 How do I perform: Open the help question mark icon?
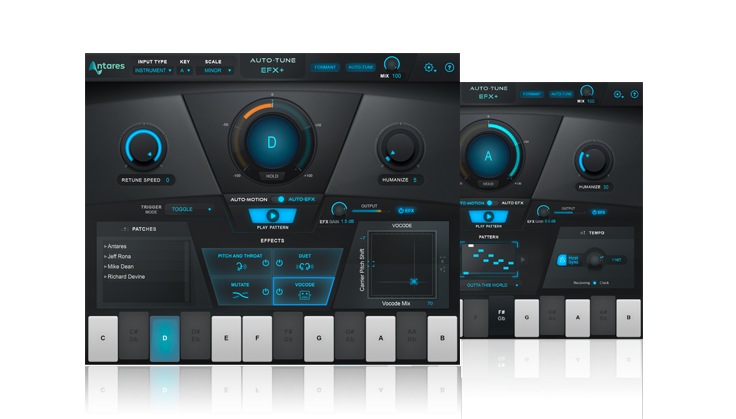pos(449,68)
